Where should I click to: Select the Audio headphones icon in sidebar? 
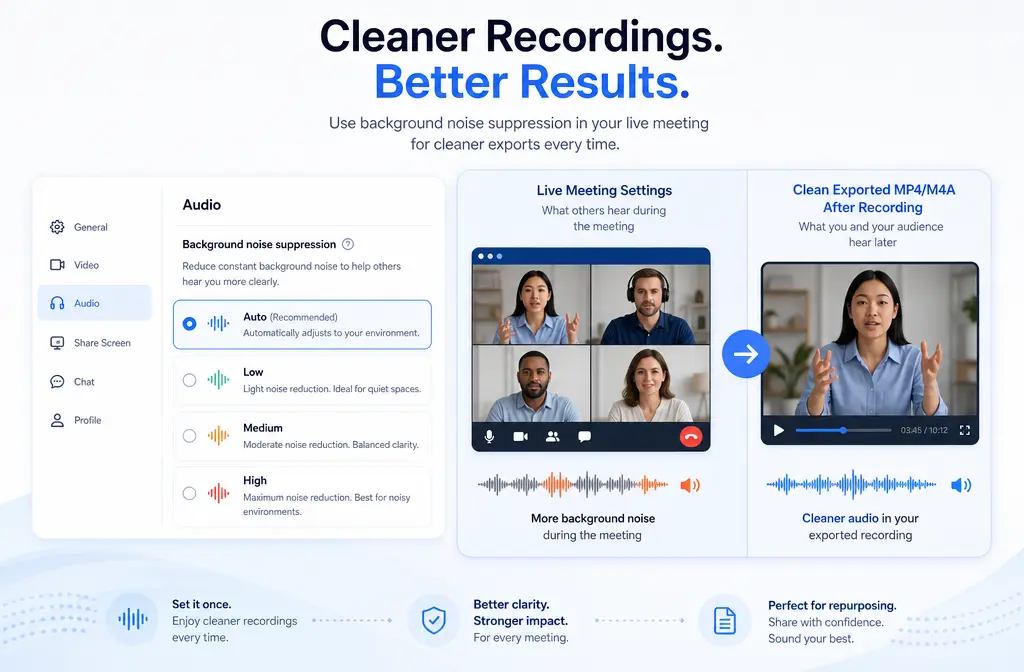click(57, 303)
